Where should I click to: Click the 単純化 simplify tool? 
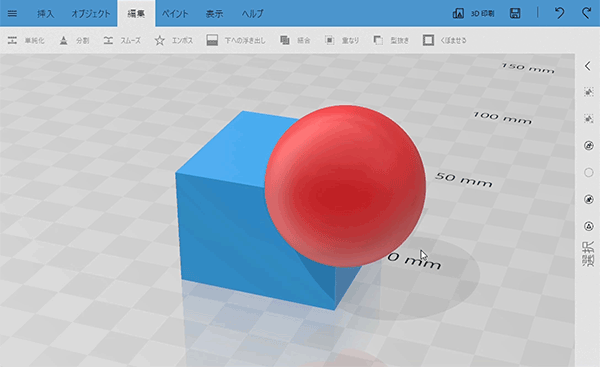[x=26, y=40]
